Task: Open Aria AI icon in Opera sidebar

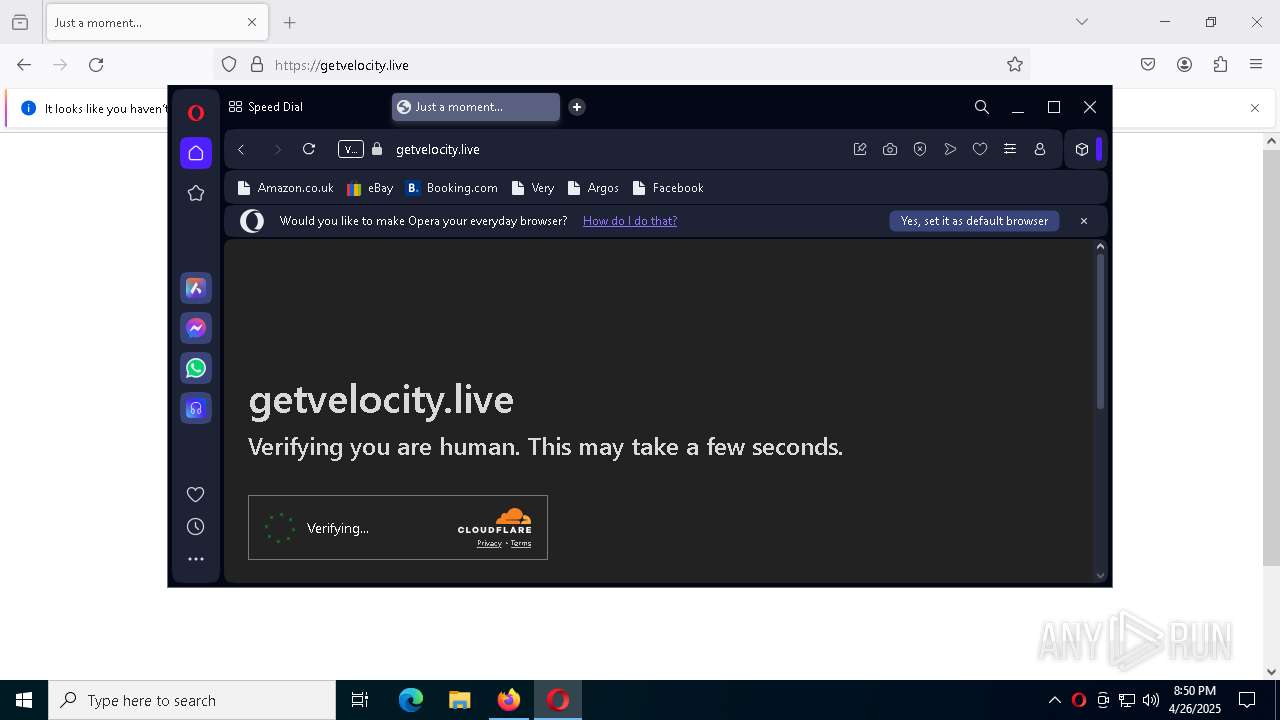Action: [x=196, y=288]
